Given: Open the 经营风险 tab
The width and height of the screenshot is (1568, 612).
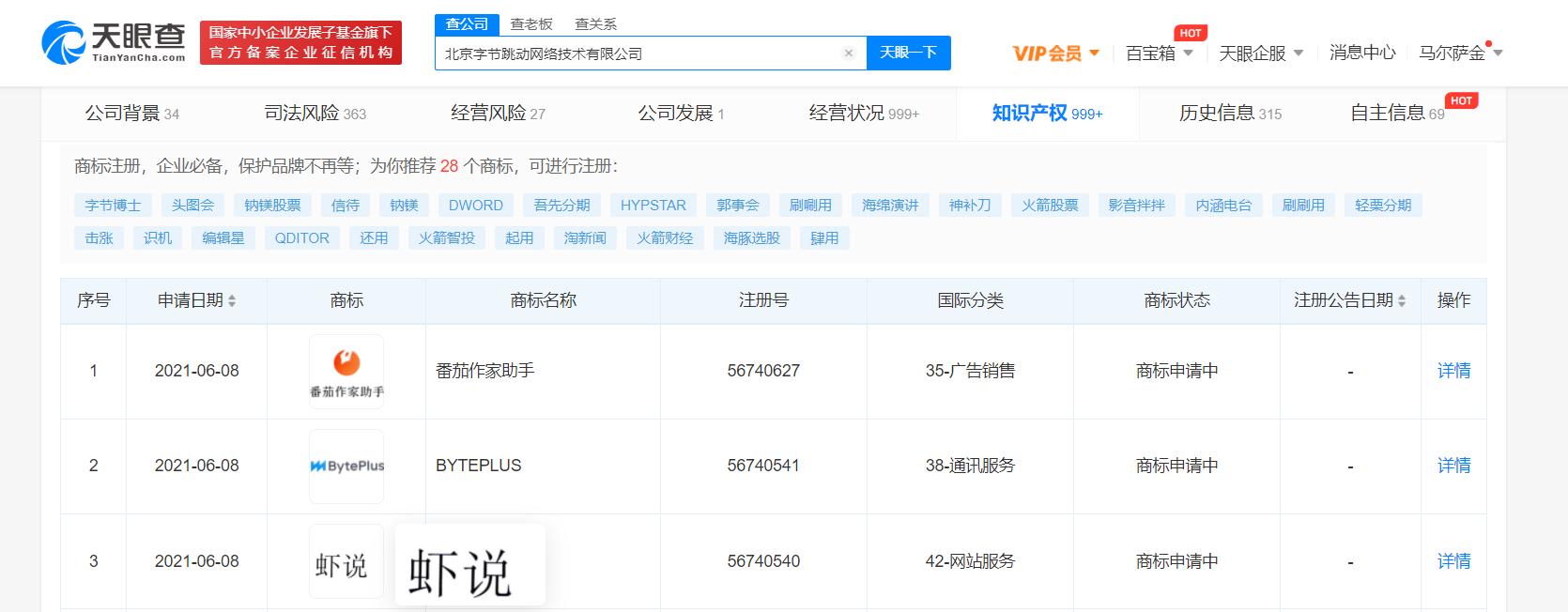Looking at the screenshot, I should (x=498, y=114).
